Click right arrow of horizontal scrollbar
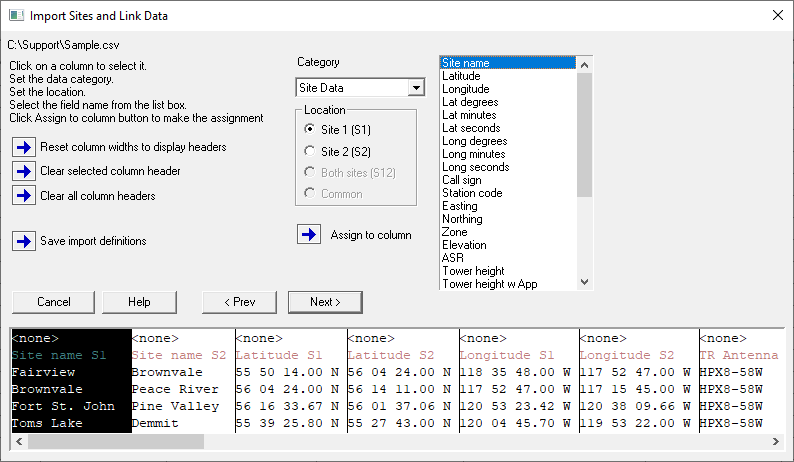The width and height of the screenshot is (794, 462). pyautogui.click(x=775, y=441)
